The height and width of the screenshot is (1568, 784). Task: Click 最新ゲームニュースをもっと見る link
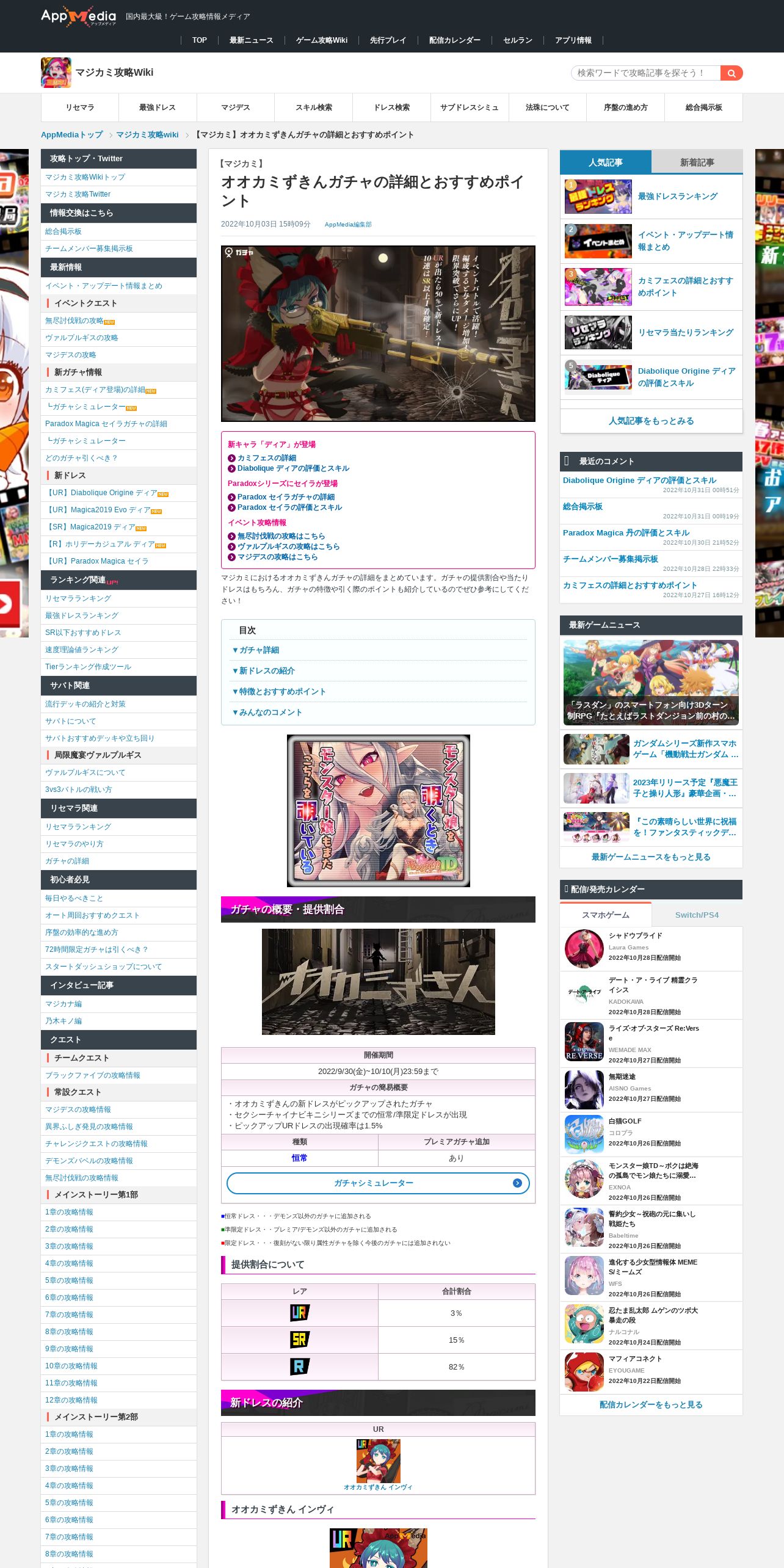(x=651, y=857)
